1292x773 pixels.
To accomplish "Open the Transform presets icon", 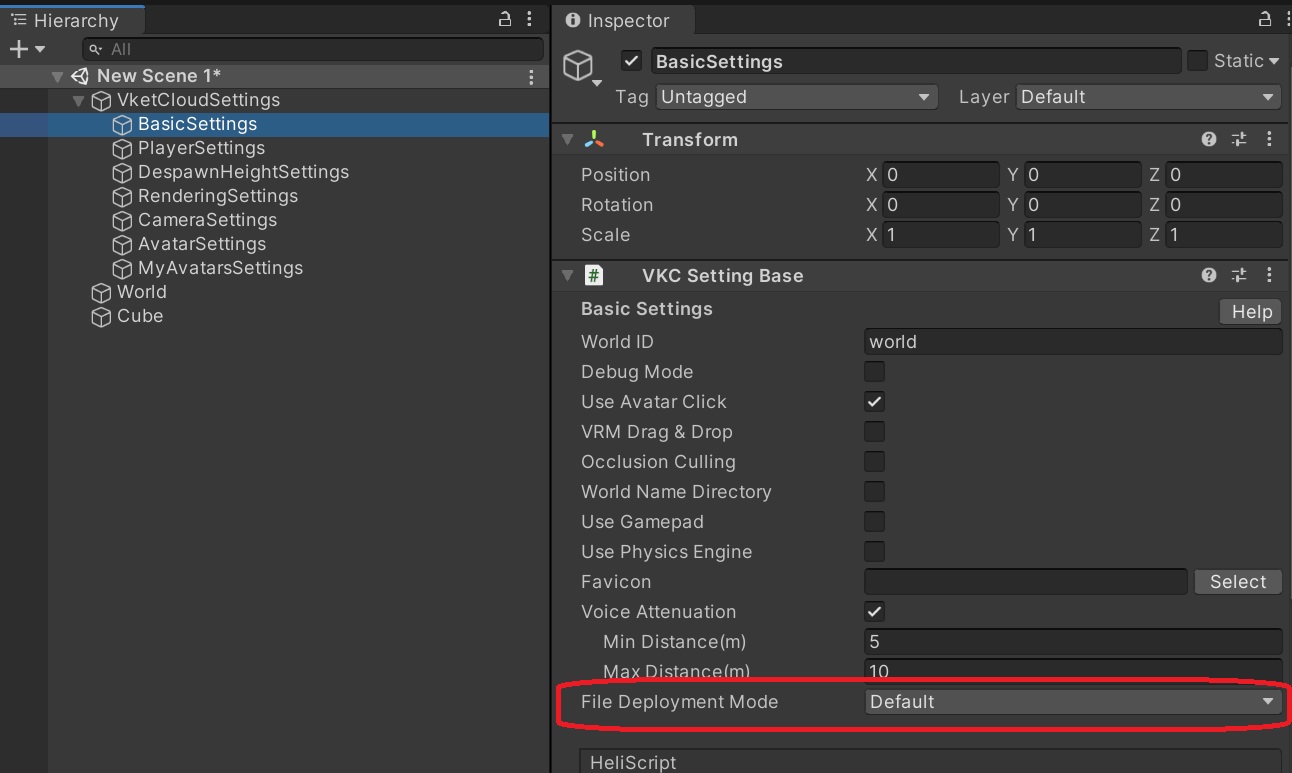I will [x=1239, y=139].
